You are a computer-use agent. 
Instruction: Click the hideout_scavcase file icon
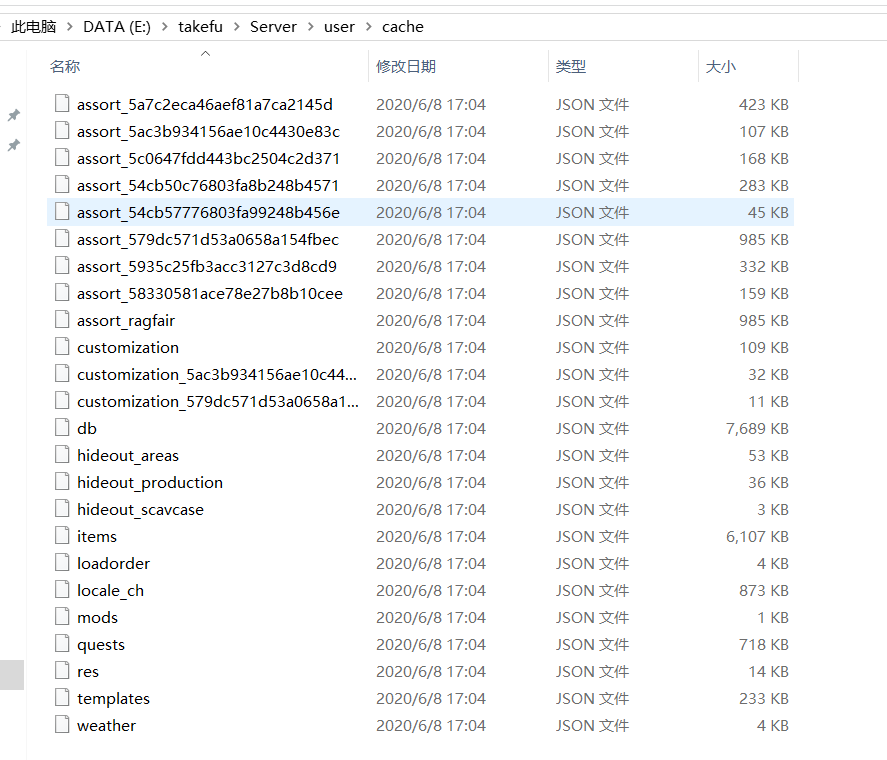(62, 509)
